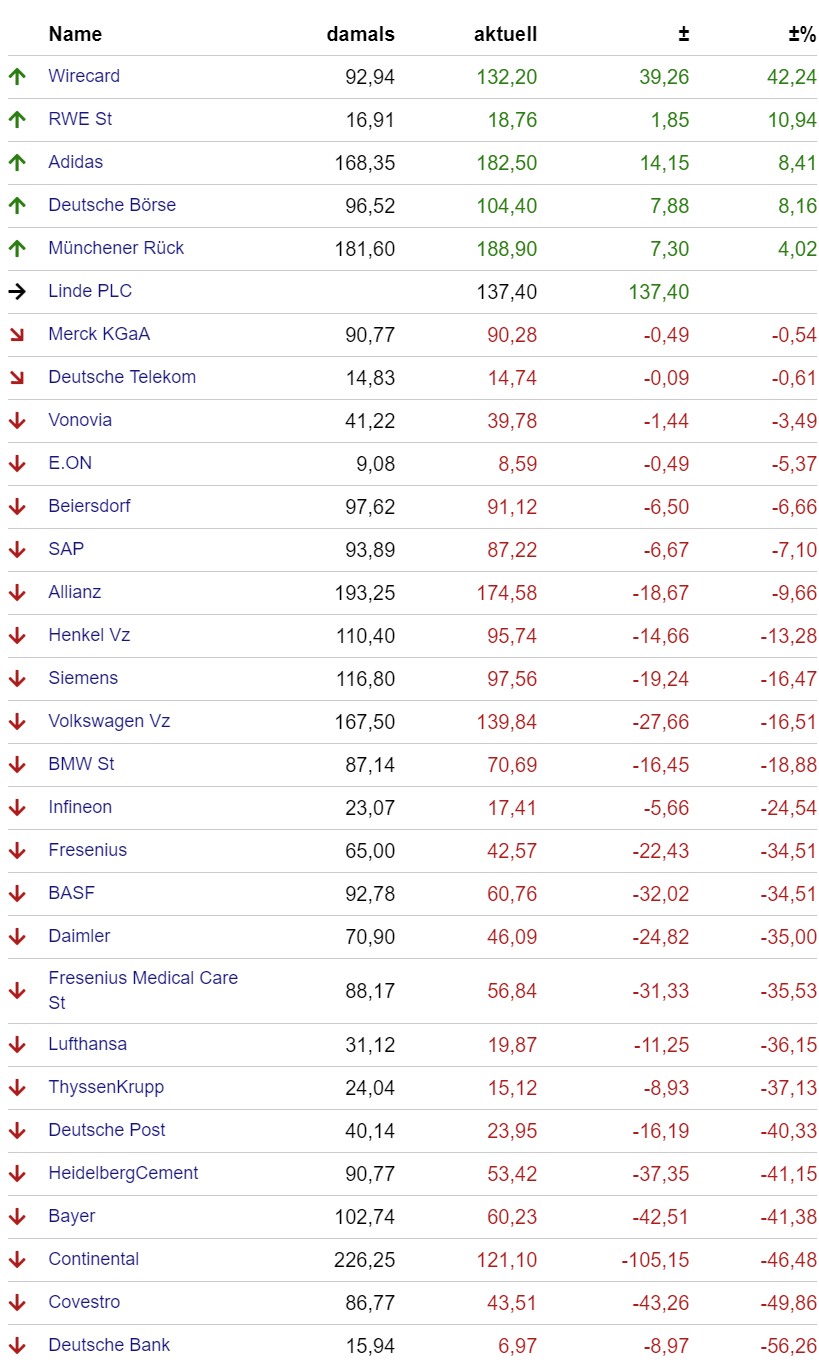Open the Fresenius Medical Care St link
This screenshot has height=1365, width=819.
[143, 990]
